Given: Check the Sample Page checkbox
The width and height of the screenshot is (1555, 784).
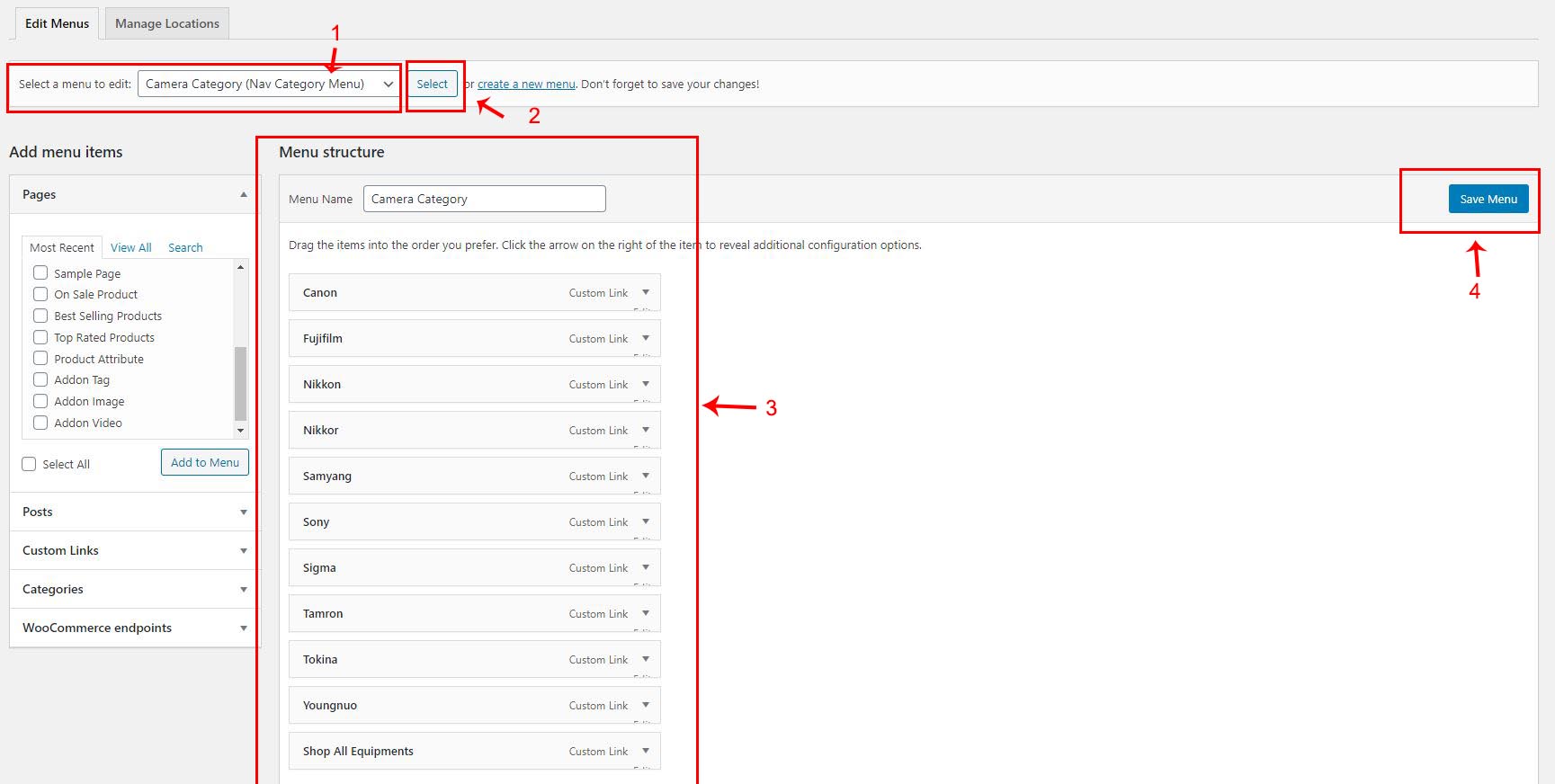Looking at the screenshot, I should coord(40,272).
